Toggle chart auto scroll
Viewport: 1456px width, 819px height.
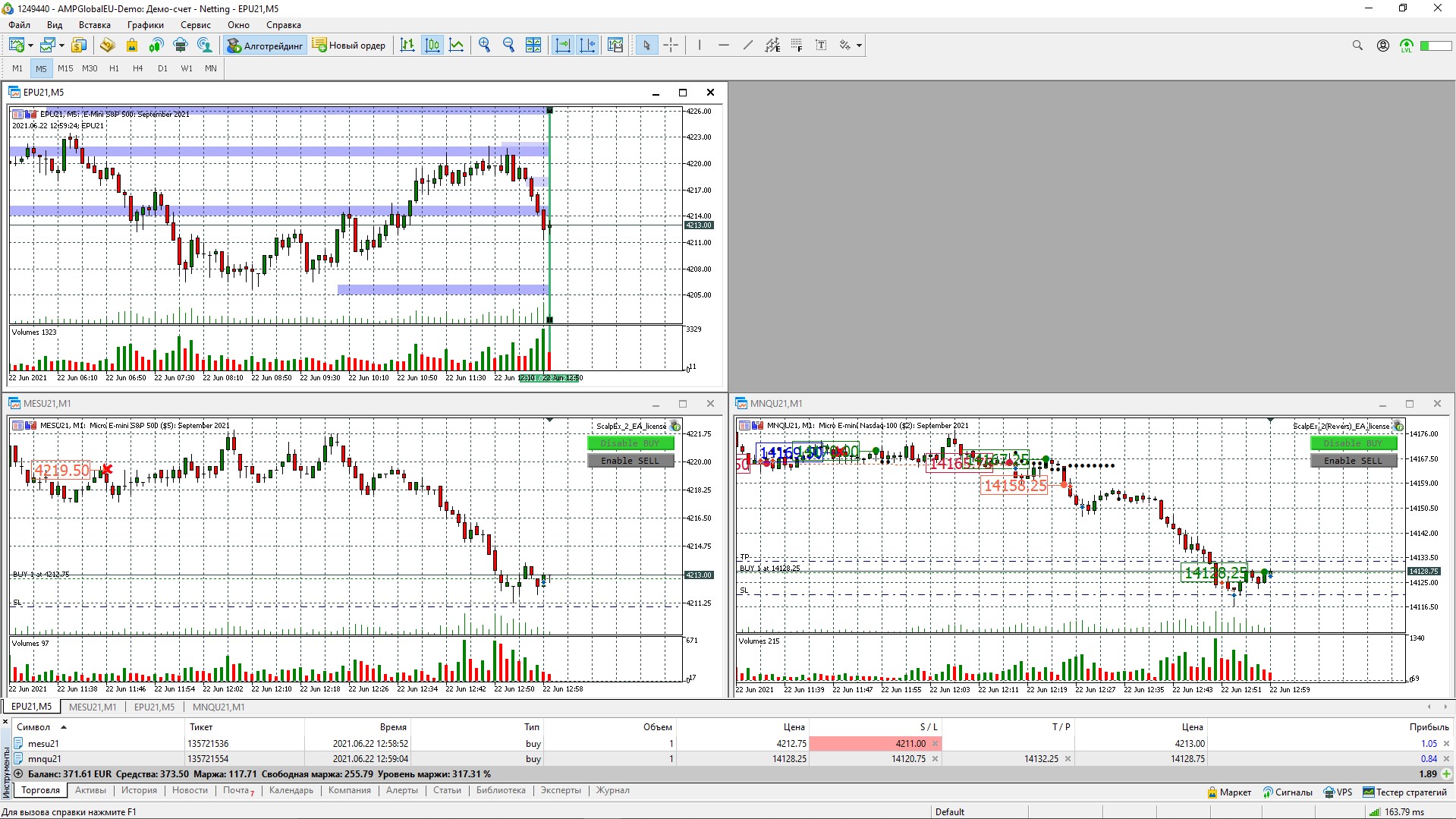[563, 46]
